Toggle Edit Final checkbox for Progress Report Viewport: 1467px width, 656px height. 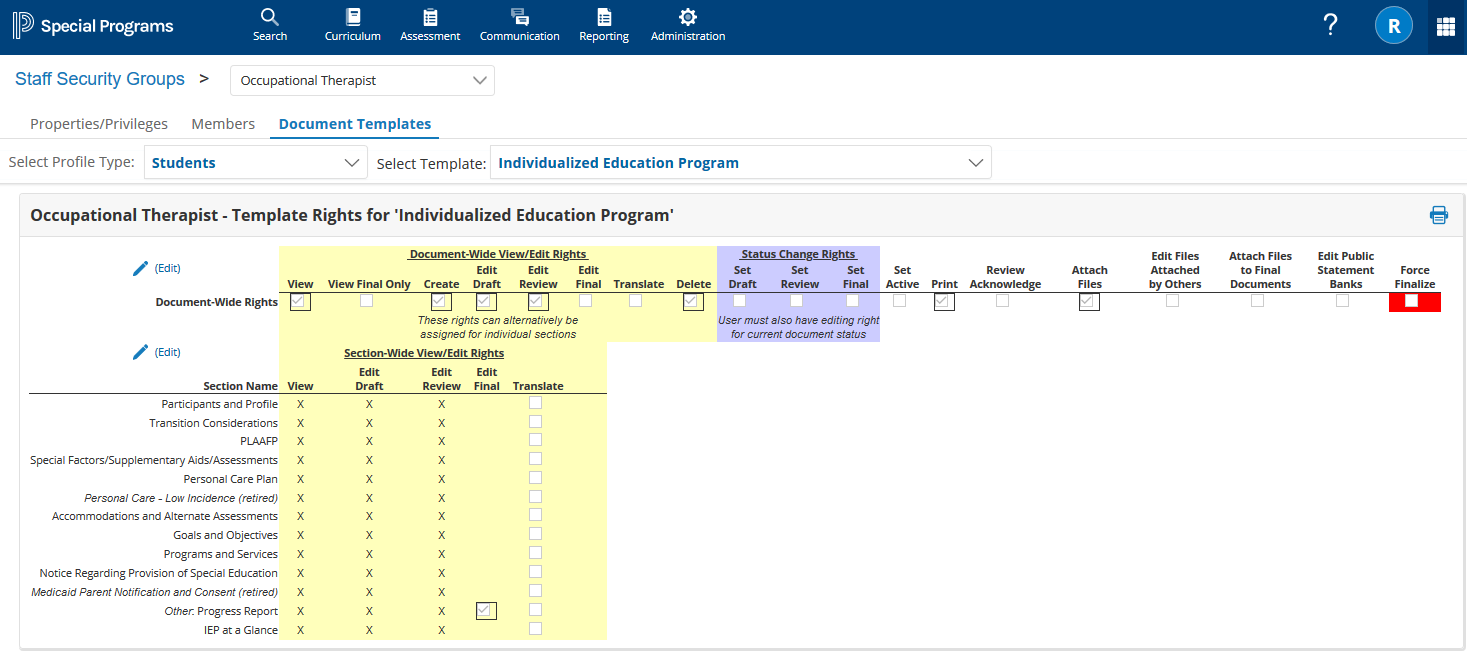coord(486,611)
